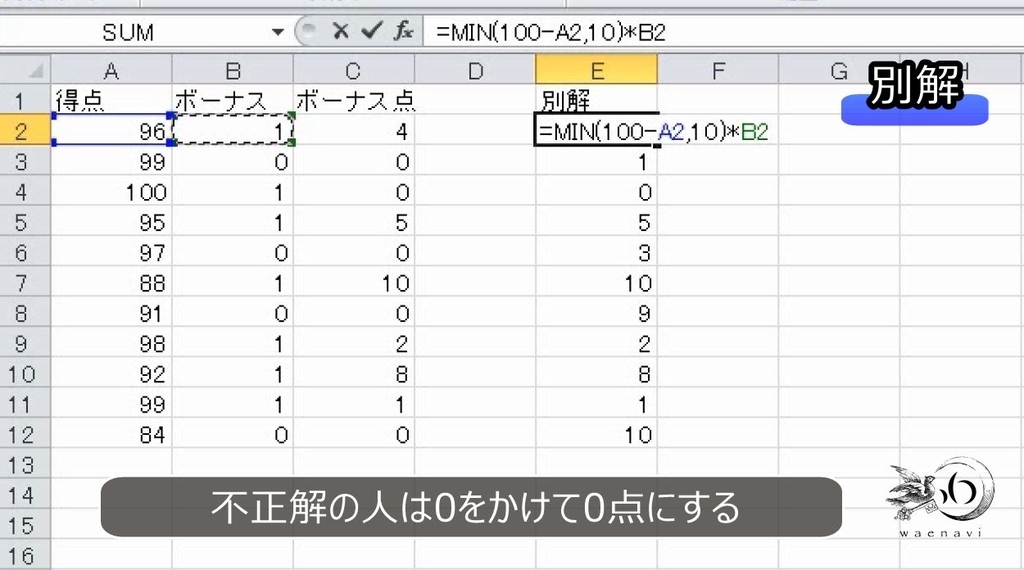Cancel the formula entry with the X icon
Viewport: 1024px width, 570px height.
coord(340,31)
